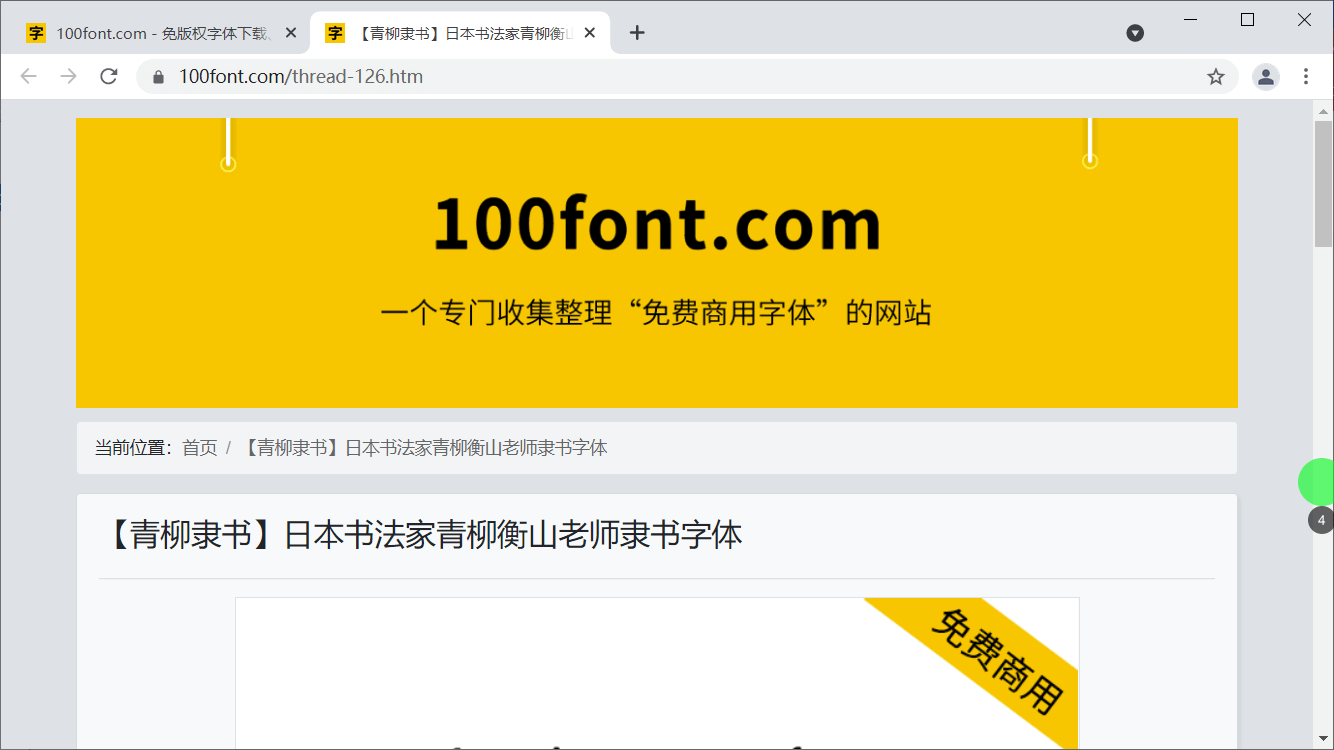The width and height of the screenshot is (1334, 750).
Task: Switch to the 100font.com 免版权字体下载 tab
Action: click(160, 33)
